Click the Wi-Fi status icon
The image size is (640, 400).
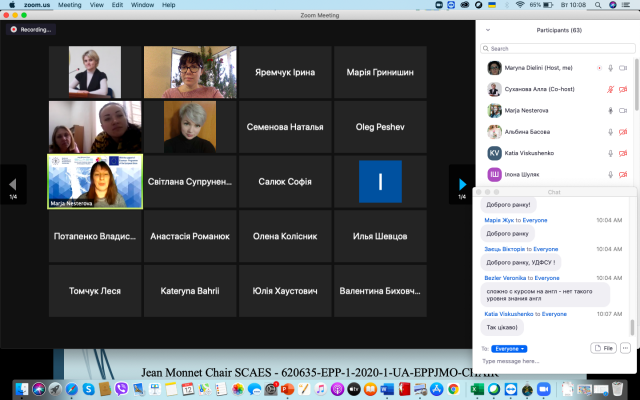point(520,5)
